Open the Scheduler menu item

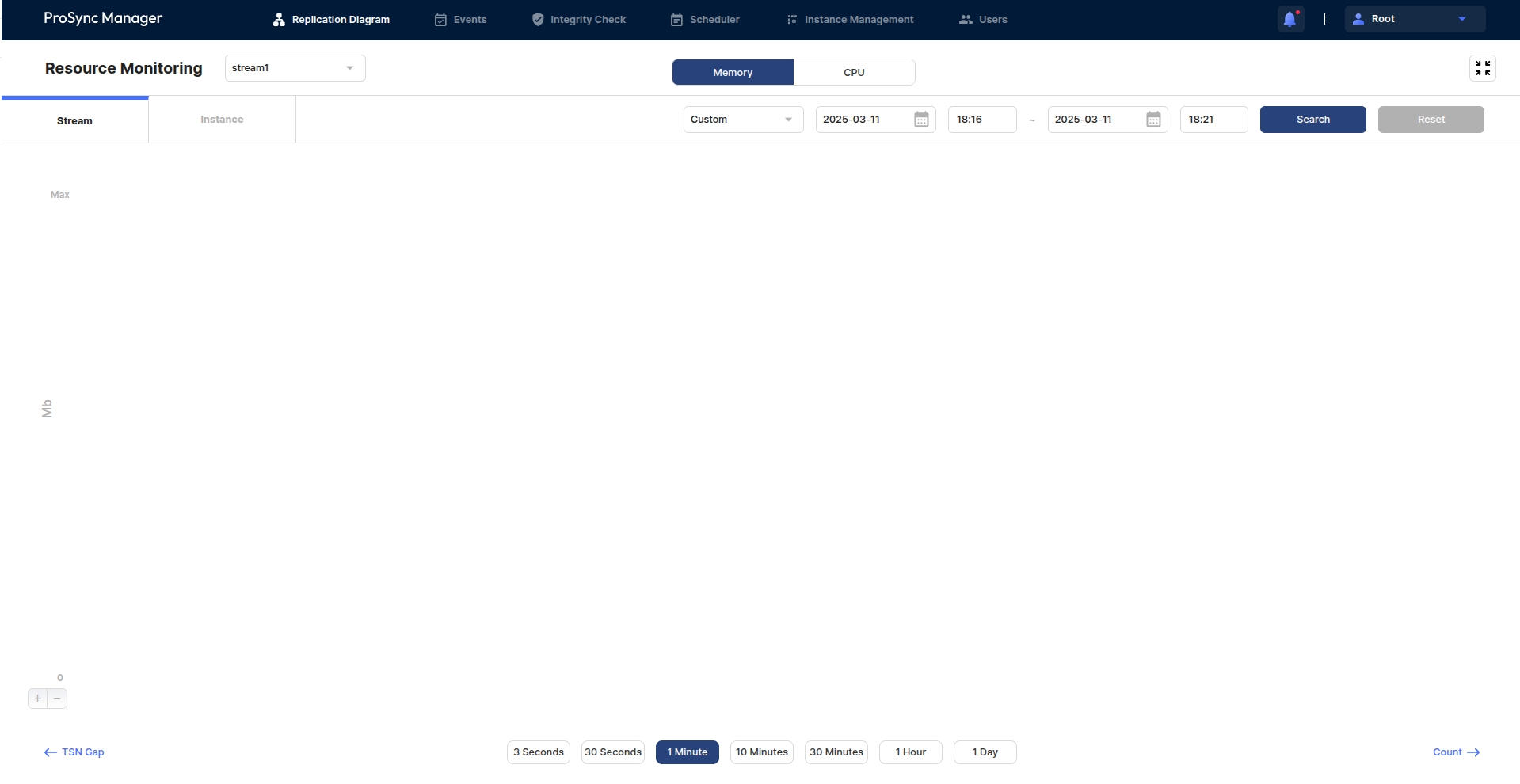pyautogui.click(x=705, y=20)
